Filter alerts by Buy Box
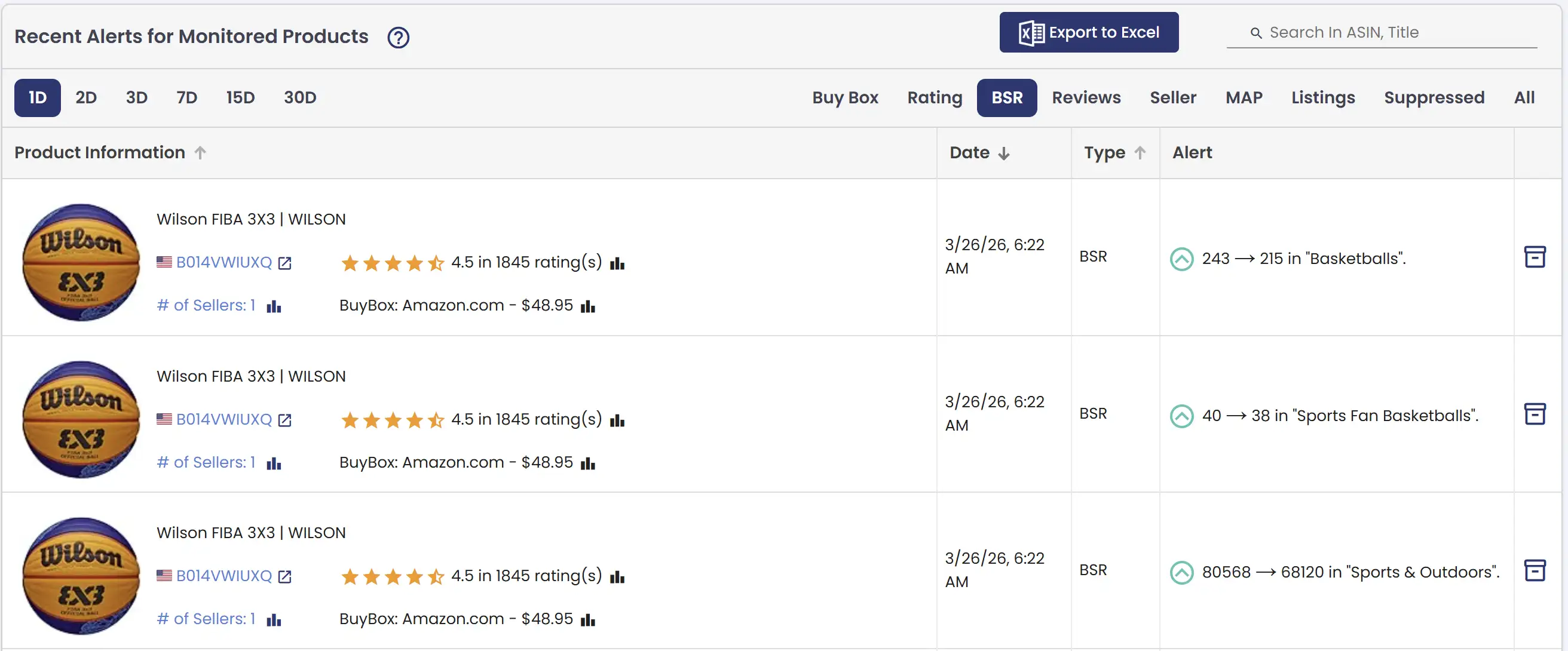 [845, 97]
